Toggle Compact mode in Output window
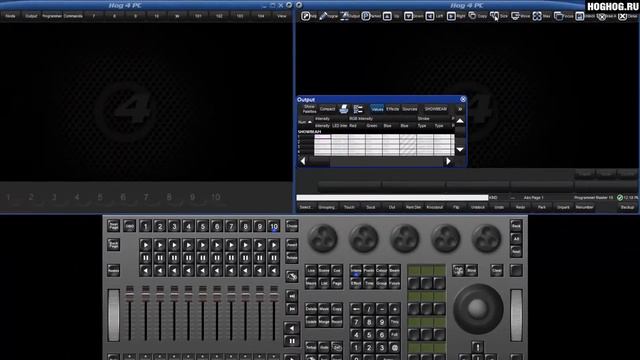This screenshot has width=640, height=360. coord(327,109)
